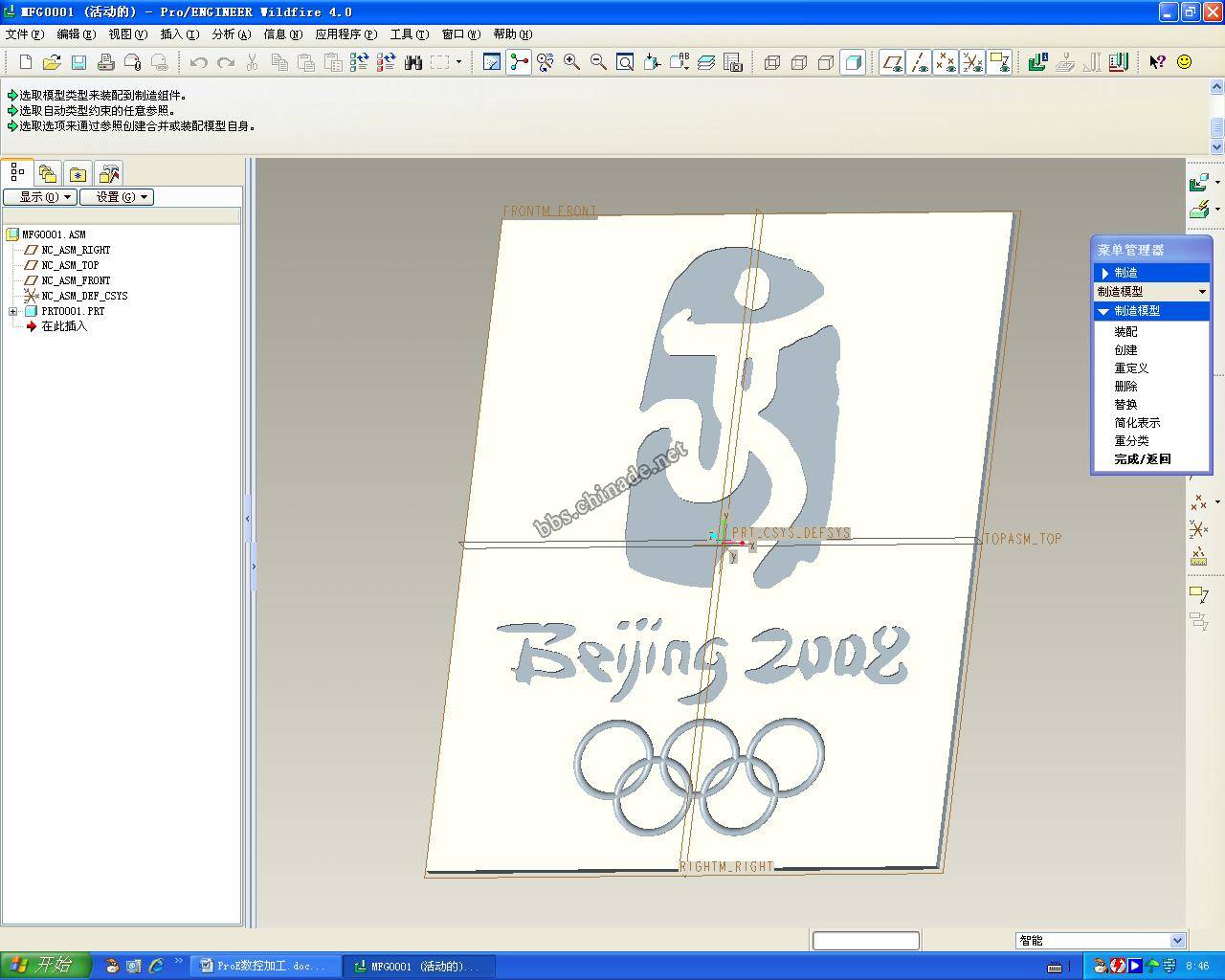Select 装配 in menu manager

1125,332
